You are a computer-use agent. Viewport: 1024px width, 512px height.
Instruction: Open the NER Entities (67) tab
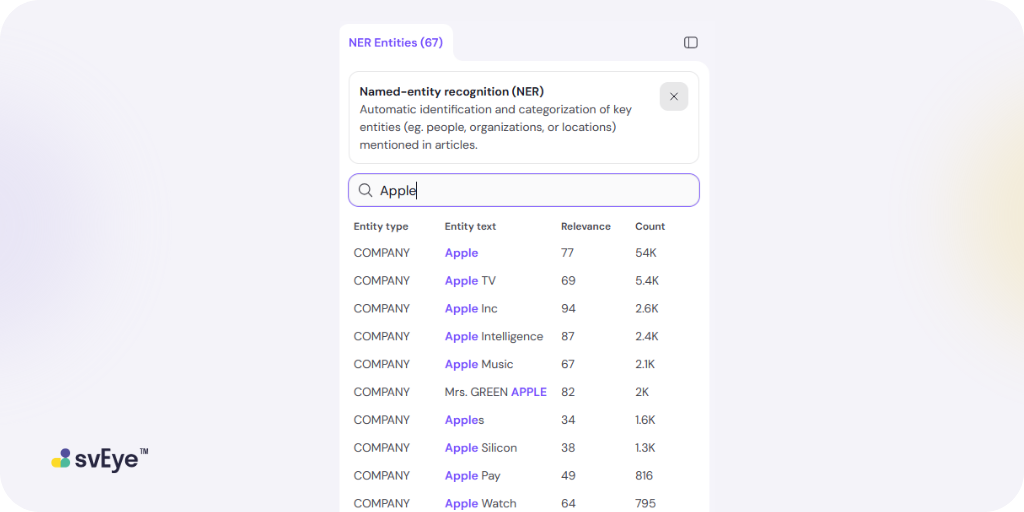click(x=396, y=42)
